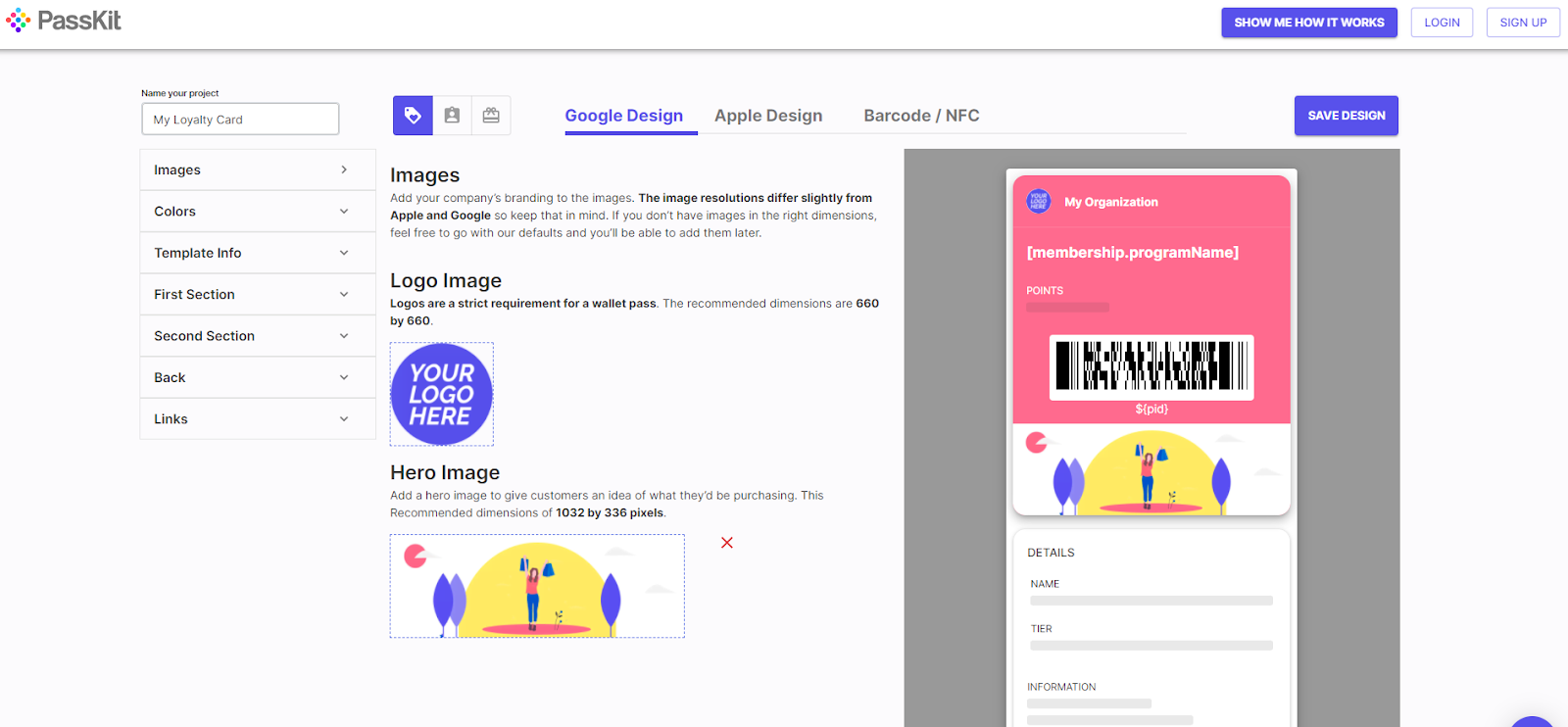Open the Barcode / NFC tab
The width and height of the screenshot is (1568, 727).
pyautogui.click(x=921, y=116)
